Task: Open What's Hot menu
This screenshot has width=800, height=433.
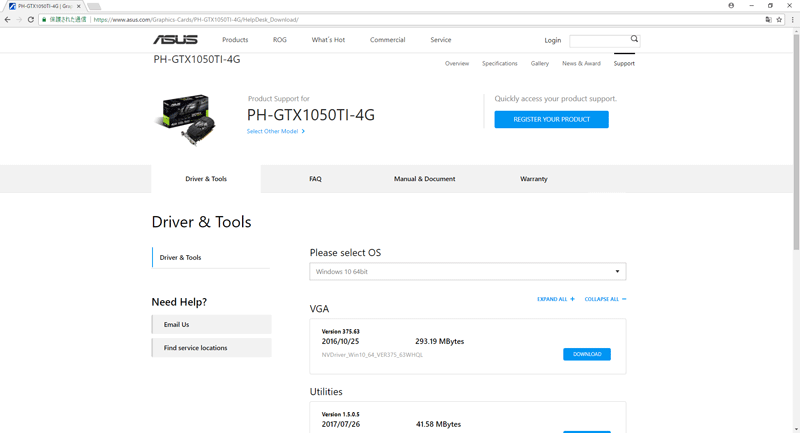Action: pyautogui.click(x=328, y=40)
